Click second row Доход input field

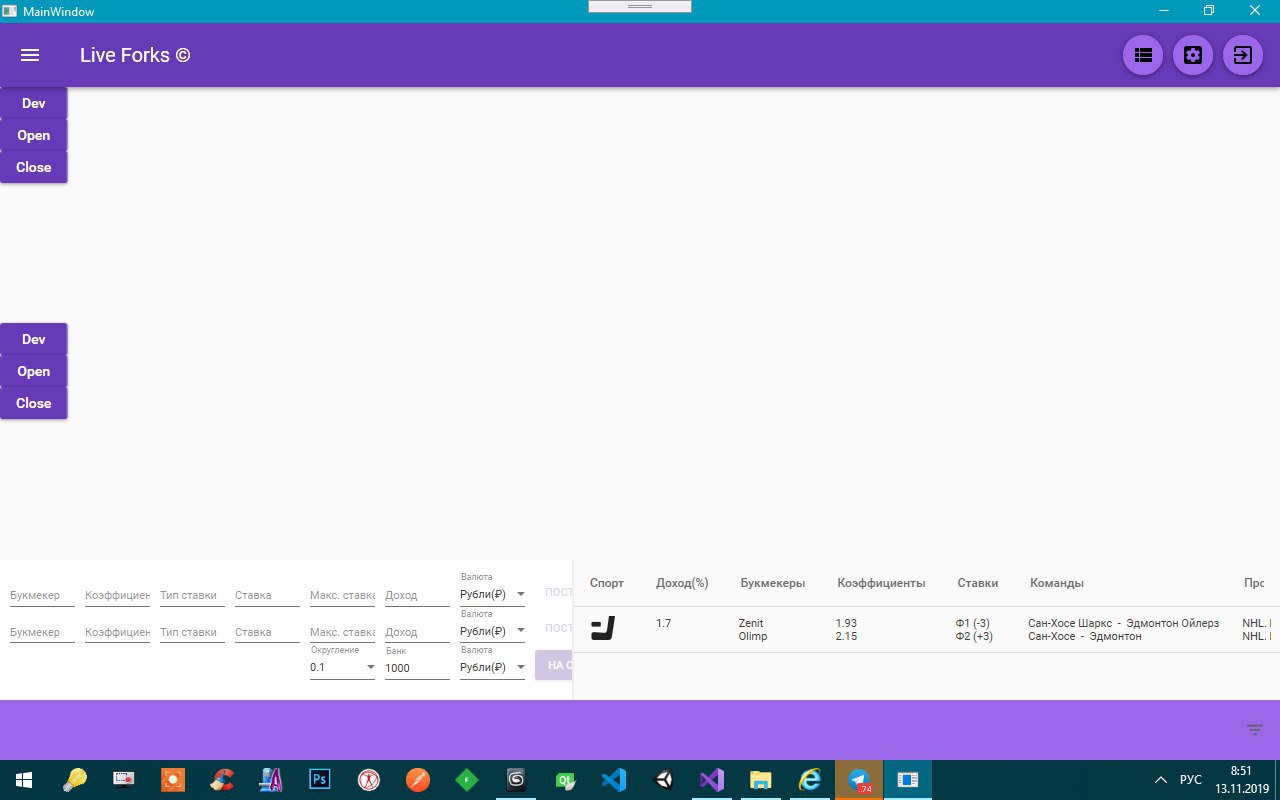(417, 632)
